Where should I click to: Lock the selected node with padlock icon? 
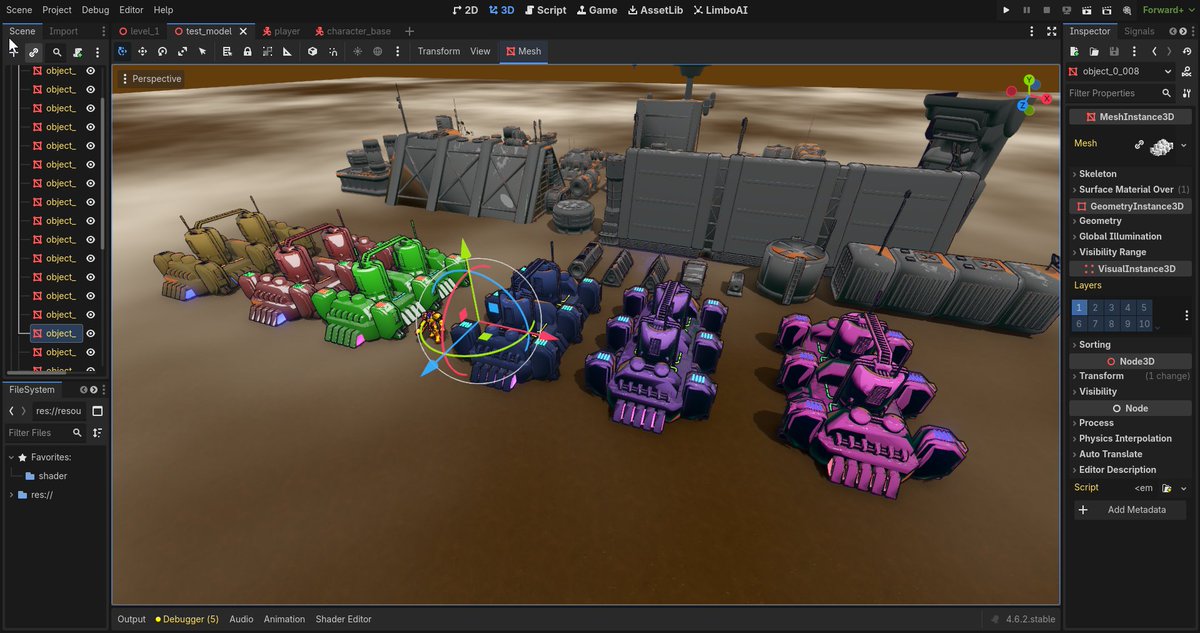(x=247, y=51)
